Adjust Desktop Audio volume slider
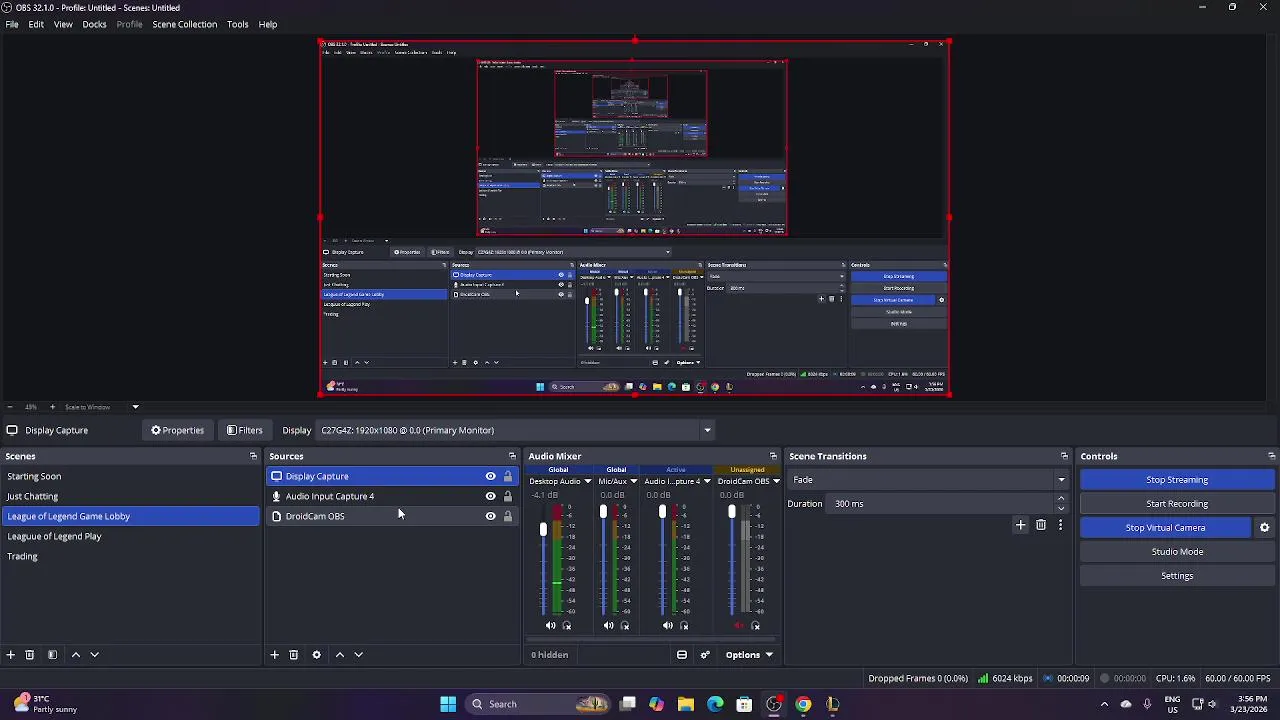1280x720 pixels. pos(543,530)
